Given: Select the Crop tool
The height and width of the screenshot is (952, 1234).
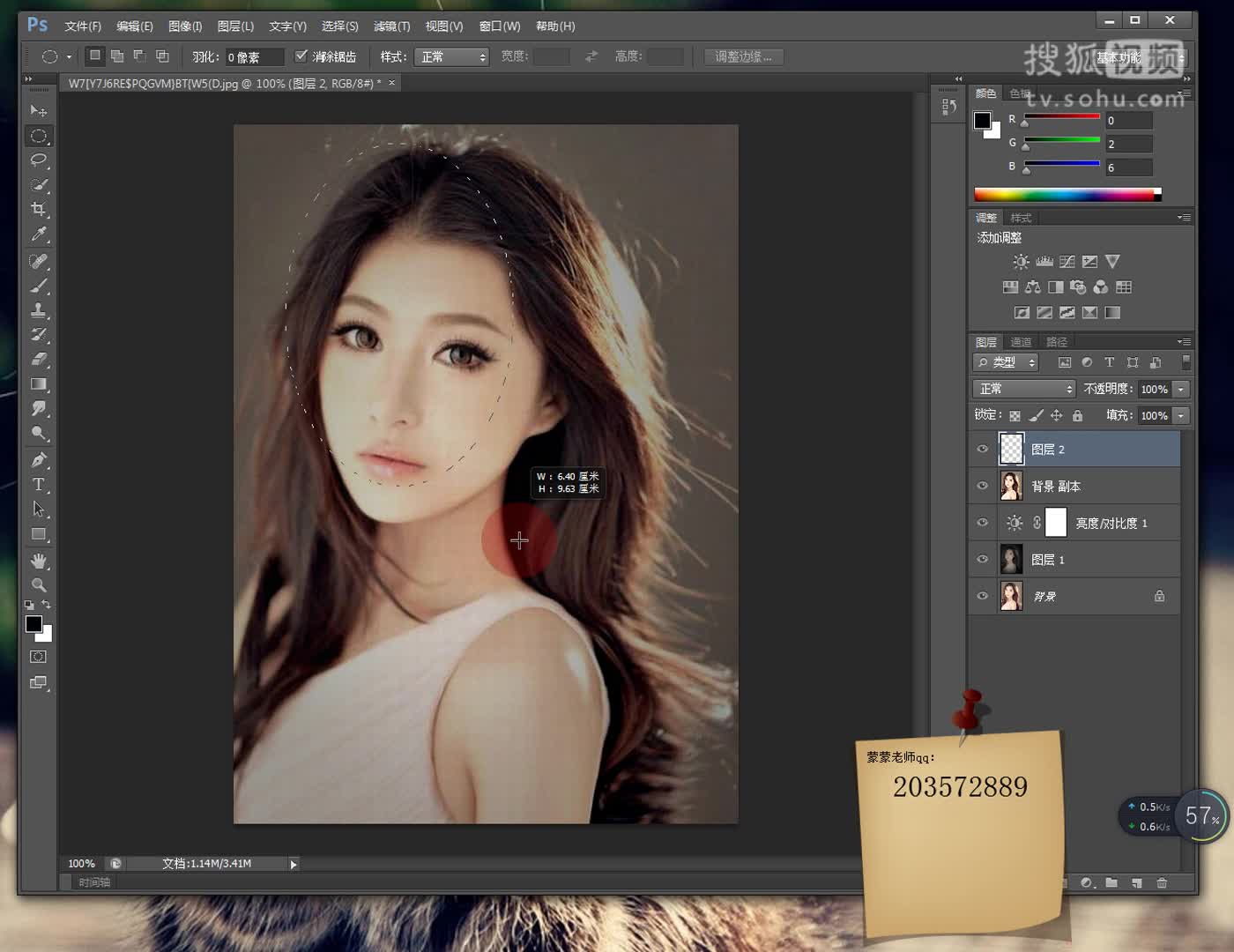Looking at the screenshot, I should 39,210.
